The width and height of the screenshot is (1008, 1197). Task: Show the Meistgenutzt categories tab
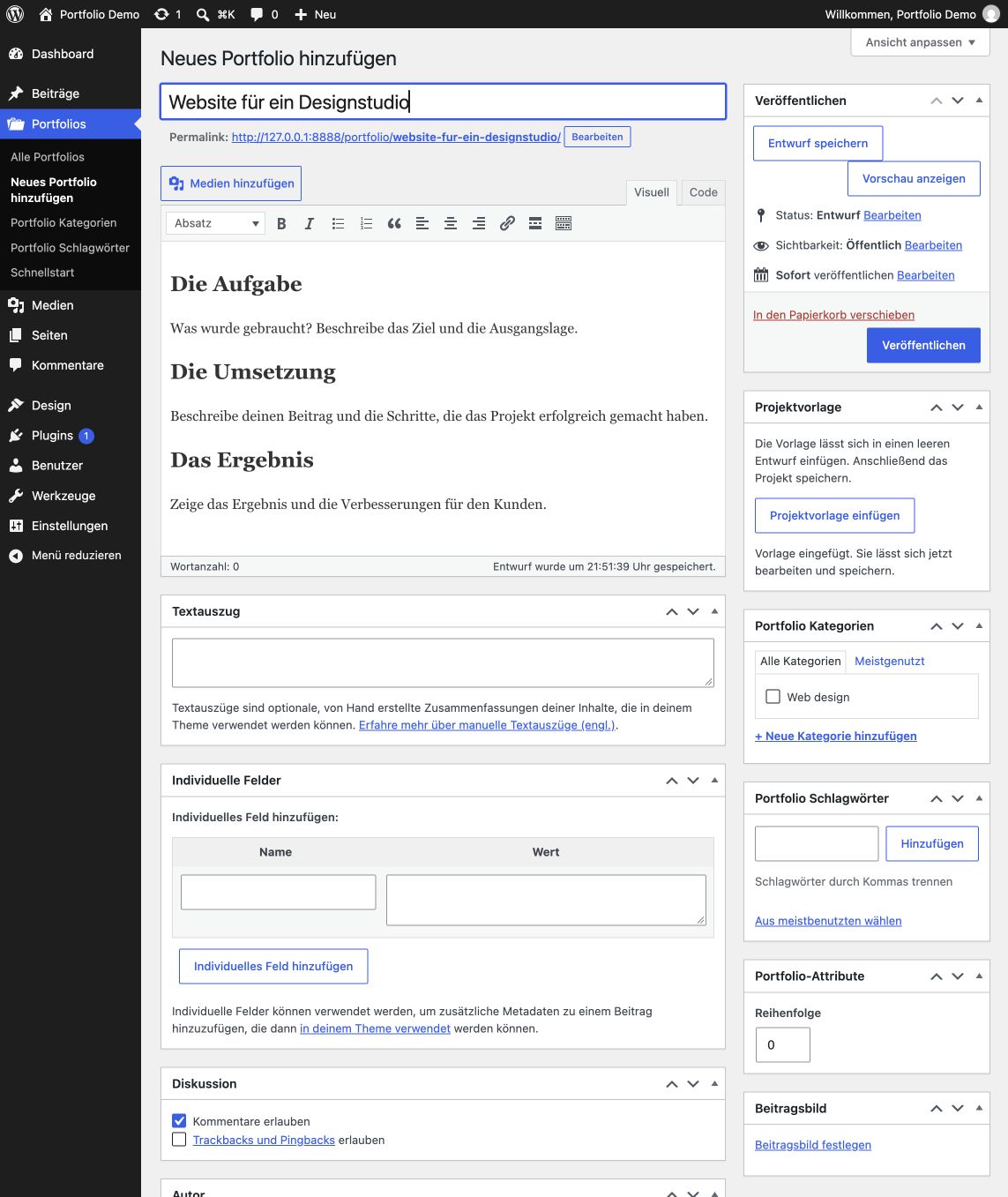[890, 662]
